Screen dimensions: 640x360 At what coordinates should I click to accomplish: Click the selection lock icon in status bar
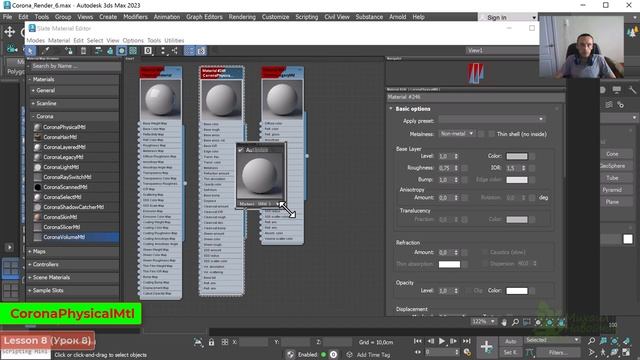[x=211, y=342]
